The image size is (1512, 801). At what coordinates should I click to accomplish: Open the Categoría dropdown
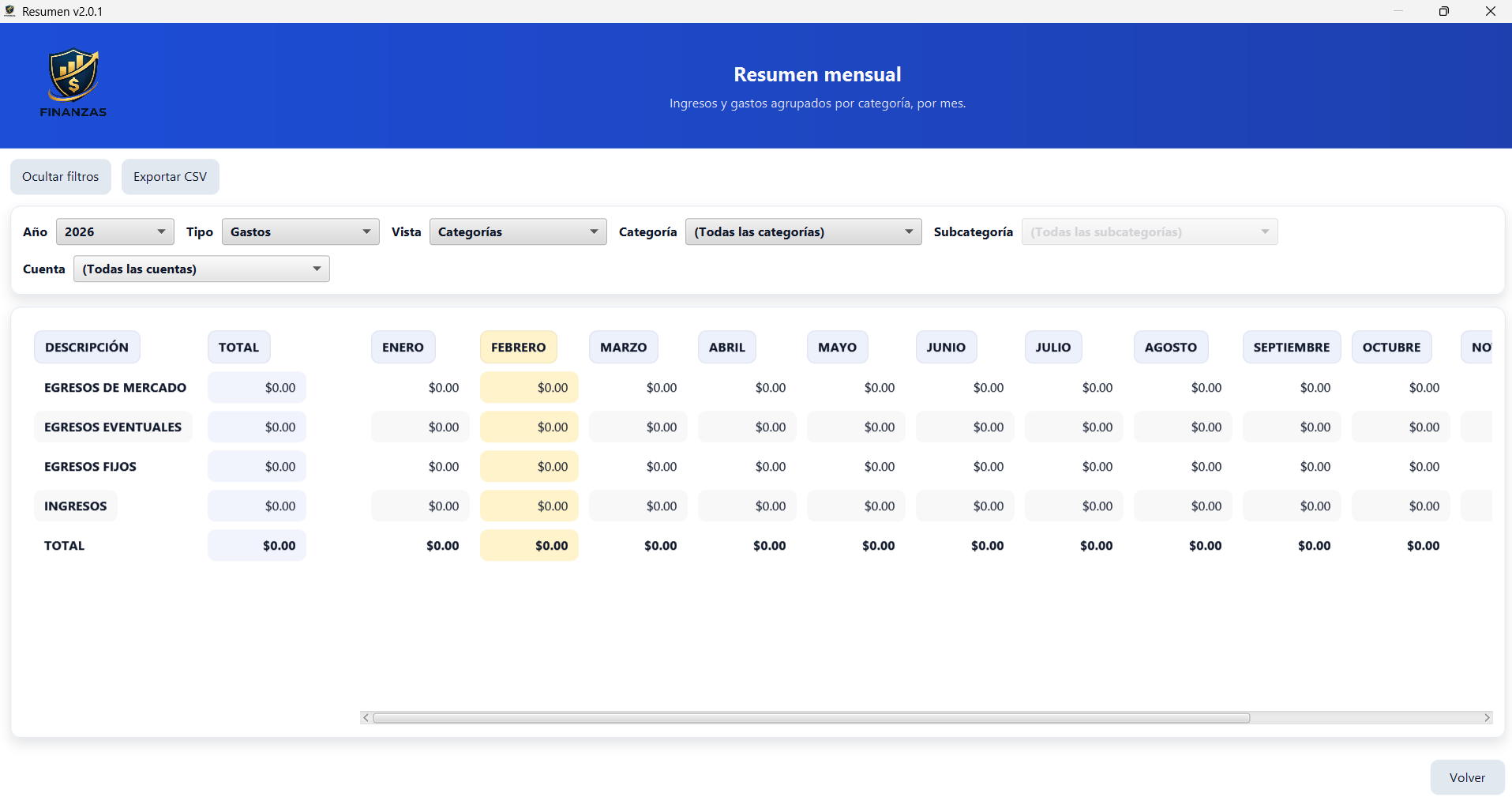(802, 231)
